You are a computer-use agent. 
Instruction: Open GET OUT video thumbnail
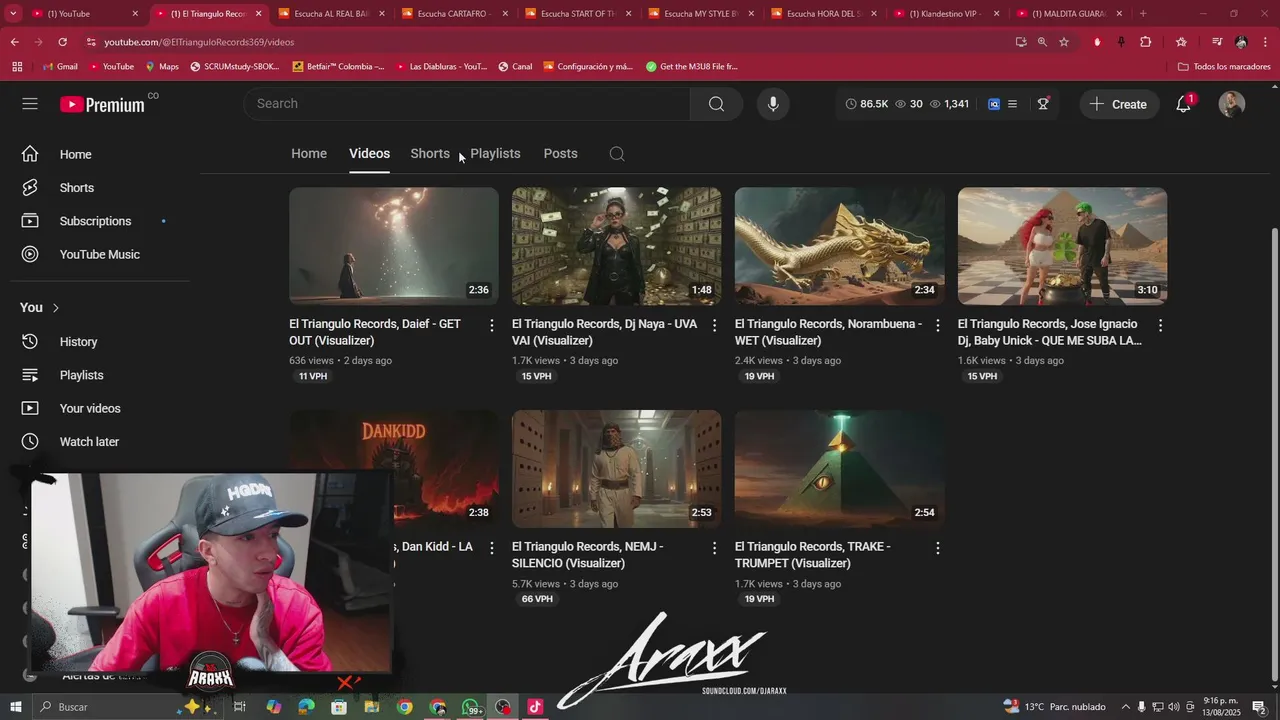pos(394,246)
